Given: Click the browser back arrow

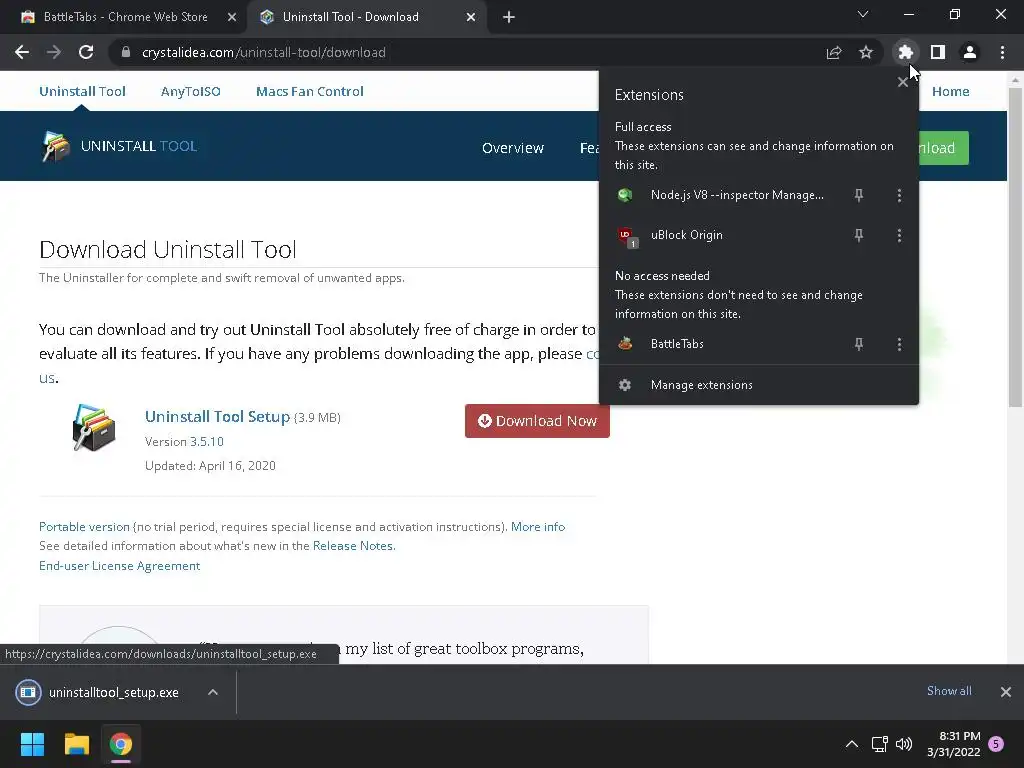Looking at the screenshot, I should pyautogui.click(x=22, y=52).
